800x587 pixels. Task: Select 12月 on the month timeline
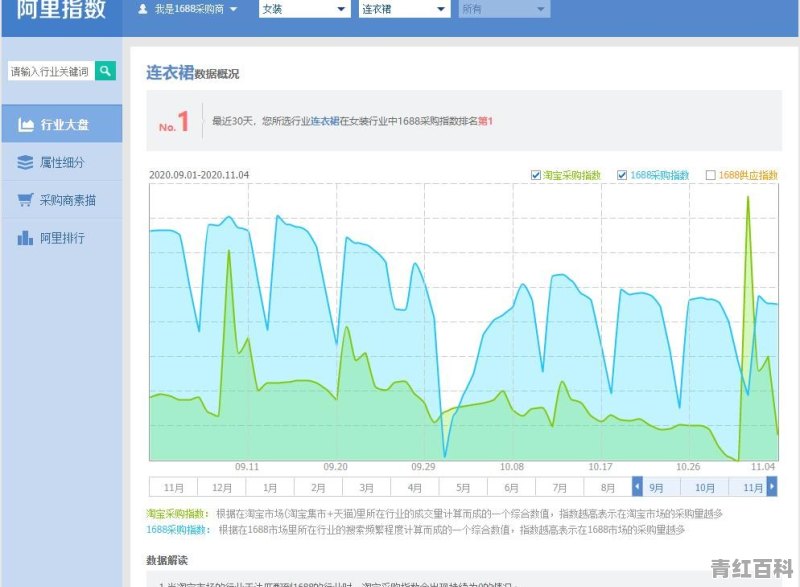222,488
